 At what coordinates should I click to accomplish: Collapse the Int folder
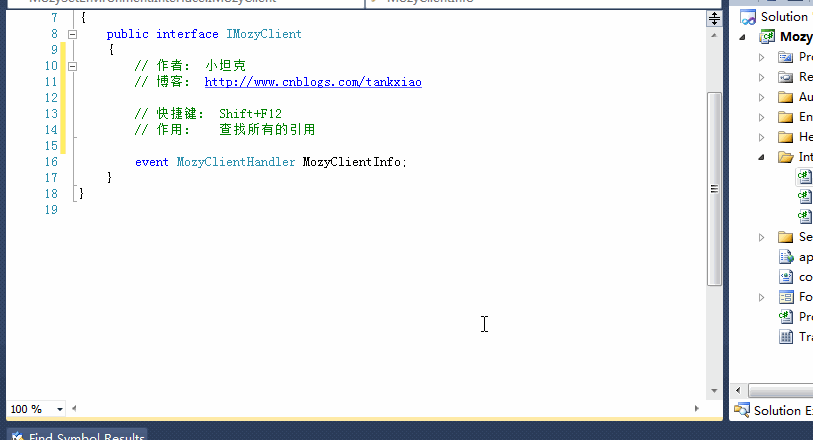(761, 158)
